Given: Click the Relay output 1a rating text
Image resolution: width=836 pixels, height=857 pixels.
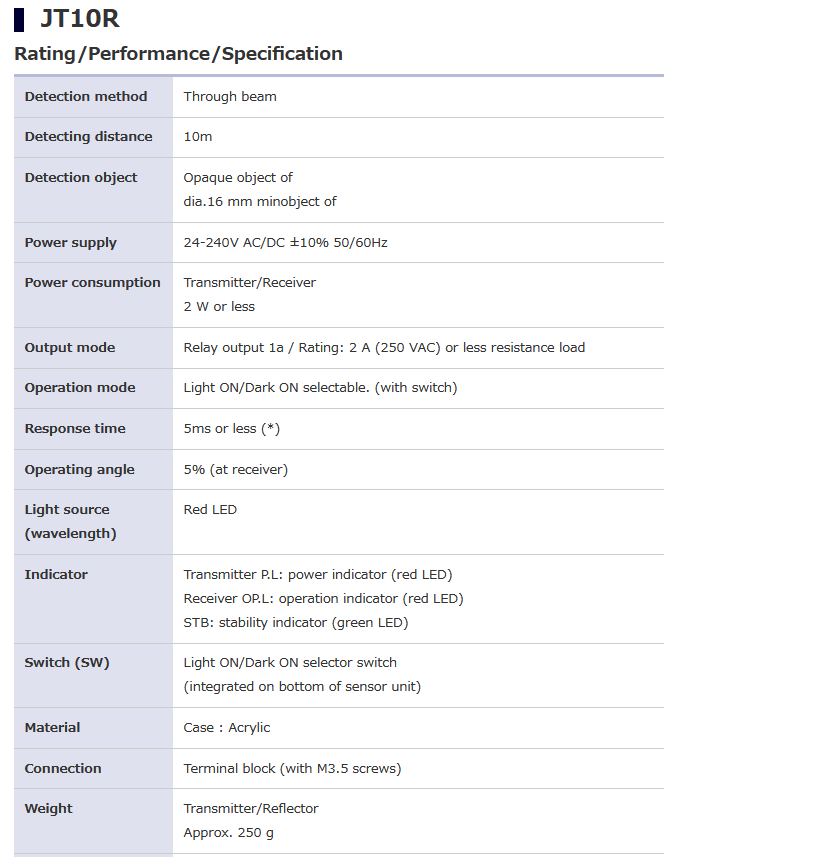Looking at the screenshot, I should click(384, 348).
